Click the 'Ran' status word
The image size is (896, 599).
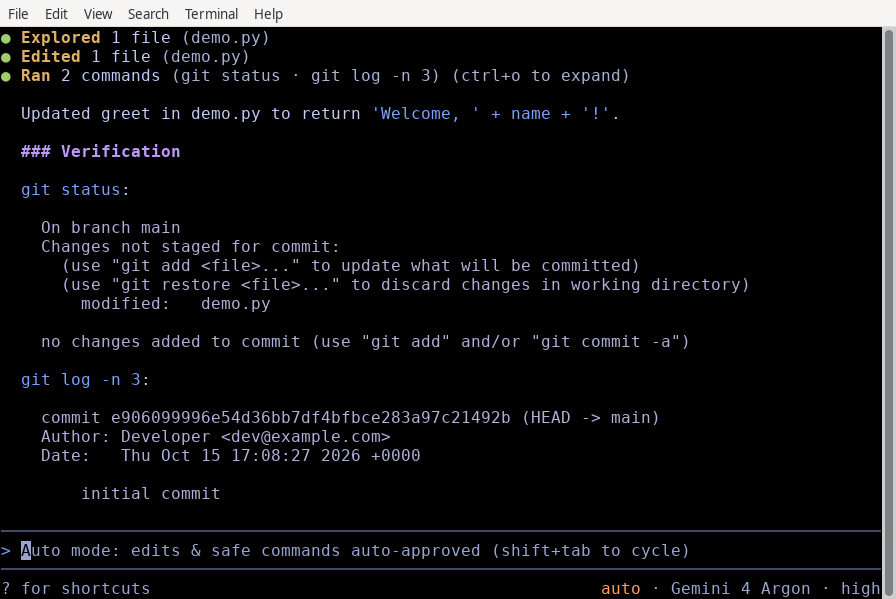coord(35,75)
